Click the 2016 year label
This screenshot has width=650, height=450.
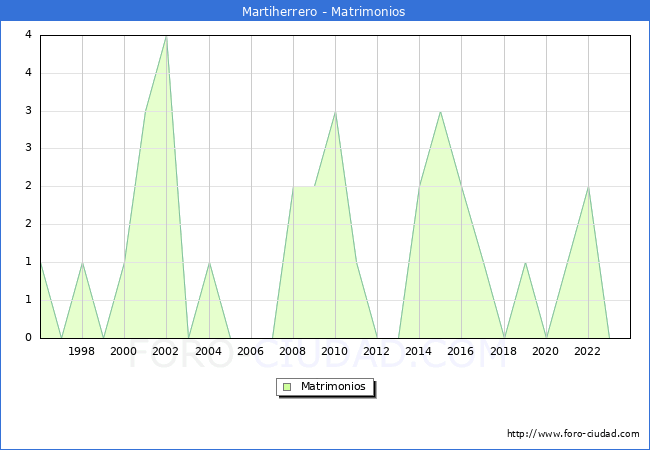click(x=461, y=351)
